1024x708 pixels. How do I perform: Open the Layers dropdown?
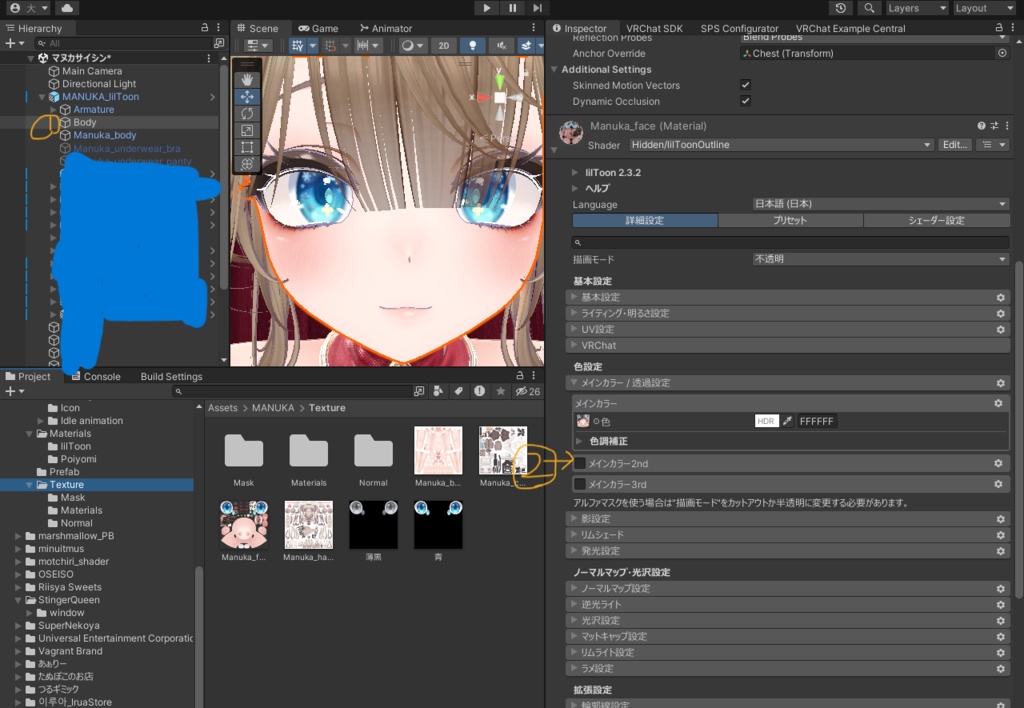pos(917,8)
